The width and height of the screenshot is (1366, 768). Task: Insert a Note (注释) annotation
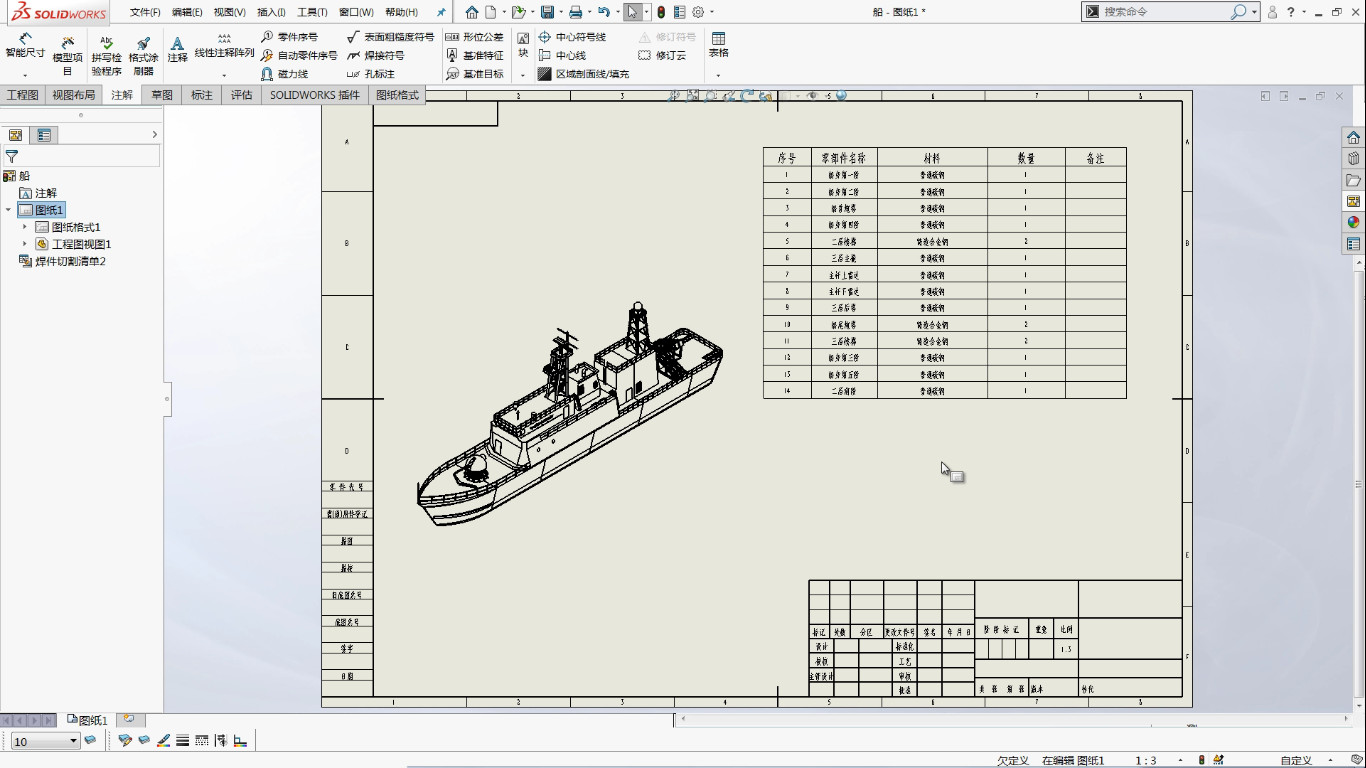(177, 50)
